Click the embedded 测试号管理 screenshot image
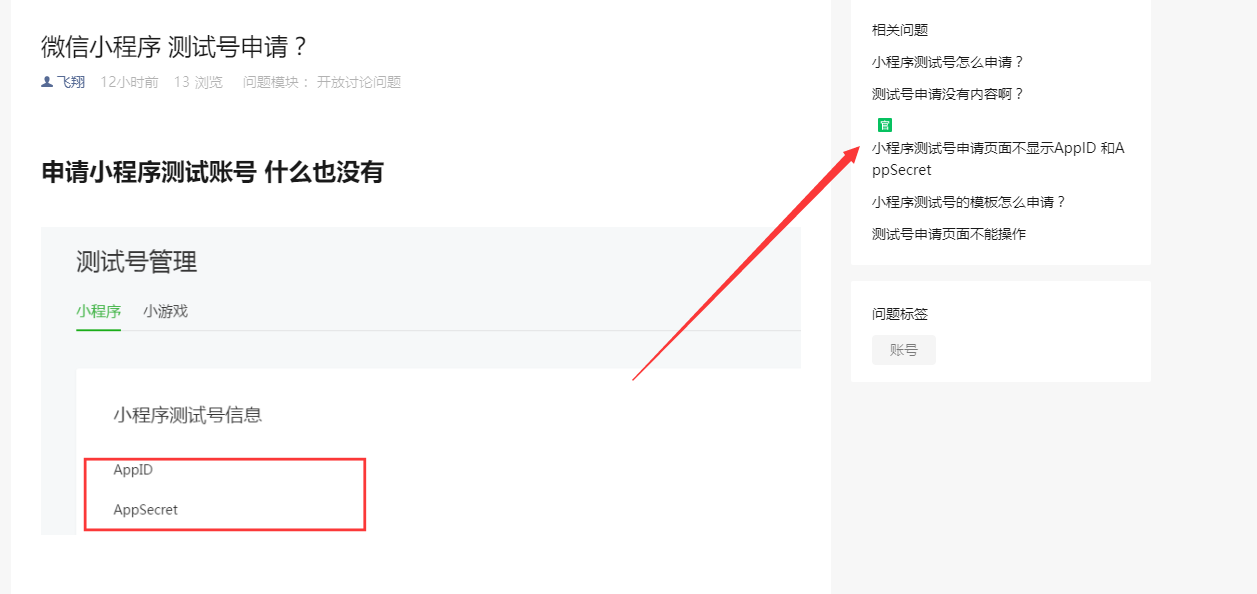 (x=421, y=381)
